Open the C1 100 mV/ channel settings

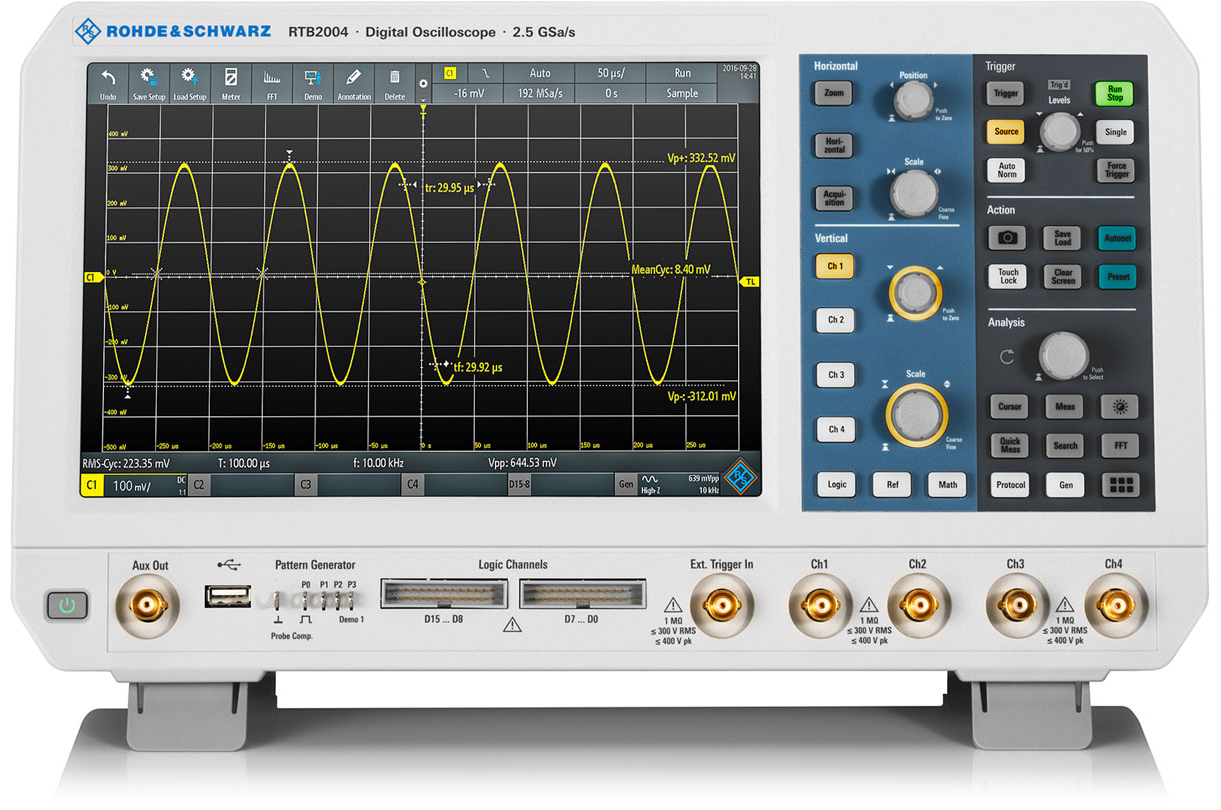click(134, 484)
